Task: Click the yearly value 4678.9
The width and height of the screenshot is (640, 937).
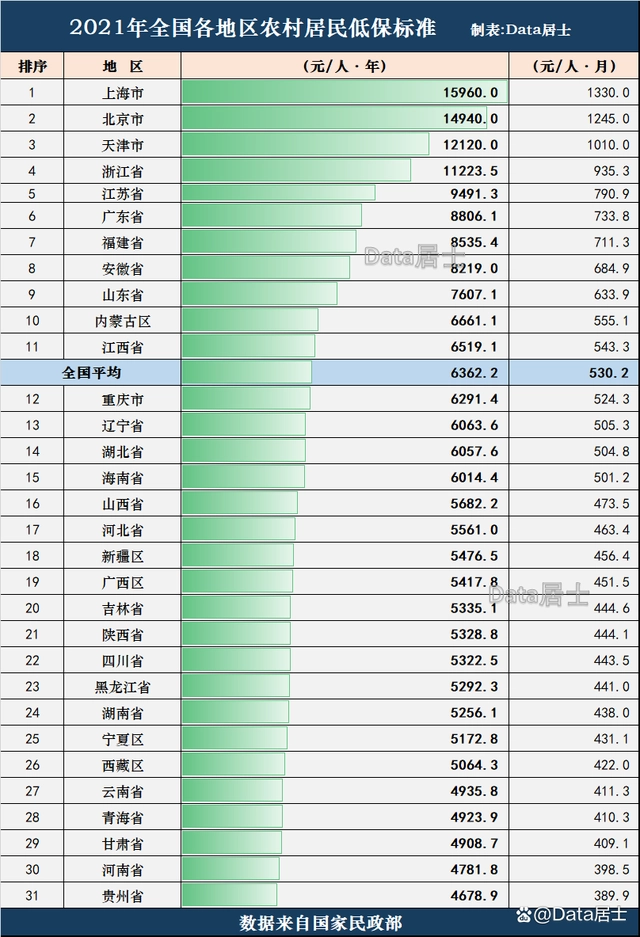Action: 474,896
